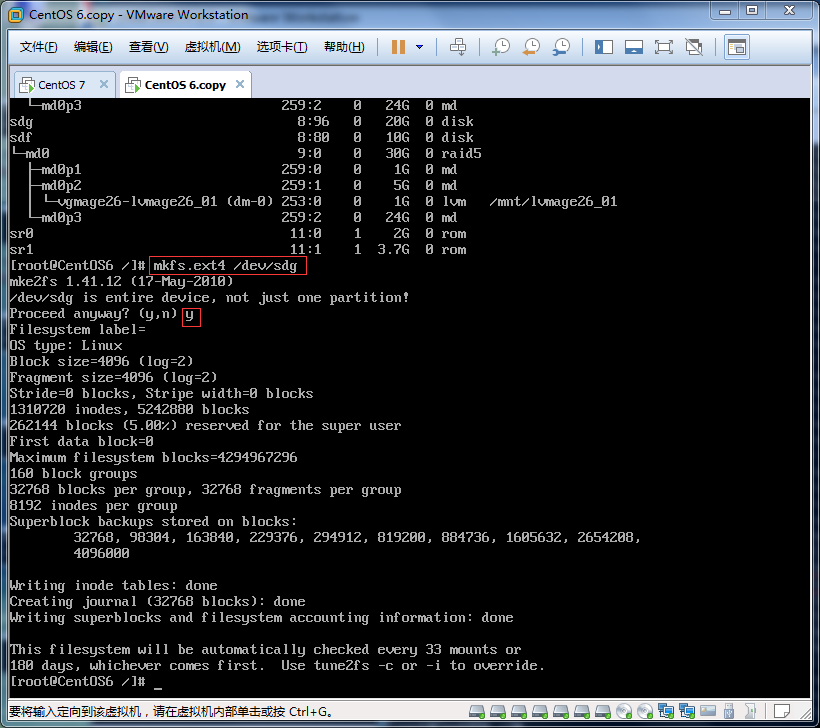Click 'mke2fs 1.41.12 (17-May-2010)' line
The height and width of the screenshot is (728, 820).
121,281
